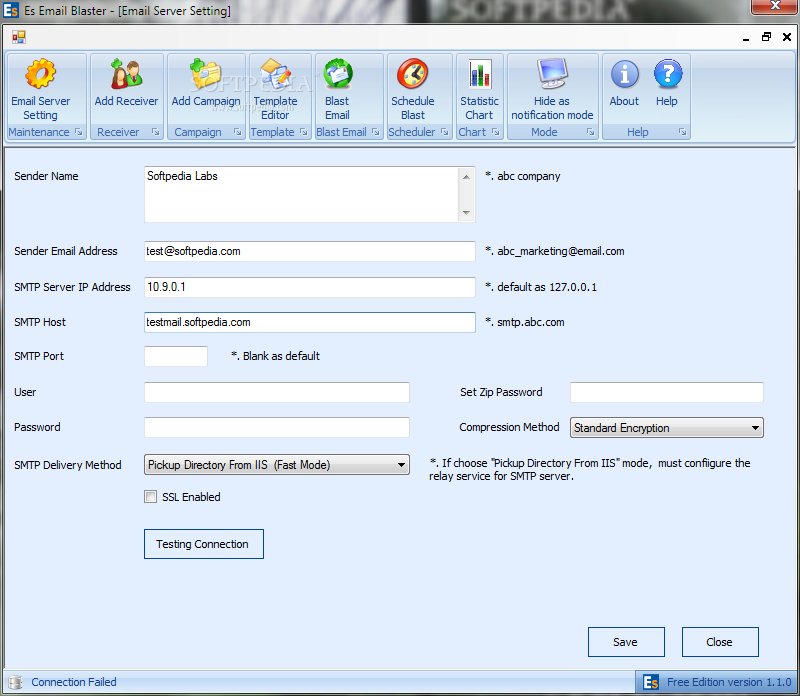Click the SMTP Port input field

click(x=176, y=356)
